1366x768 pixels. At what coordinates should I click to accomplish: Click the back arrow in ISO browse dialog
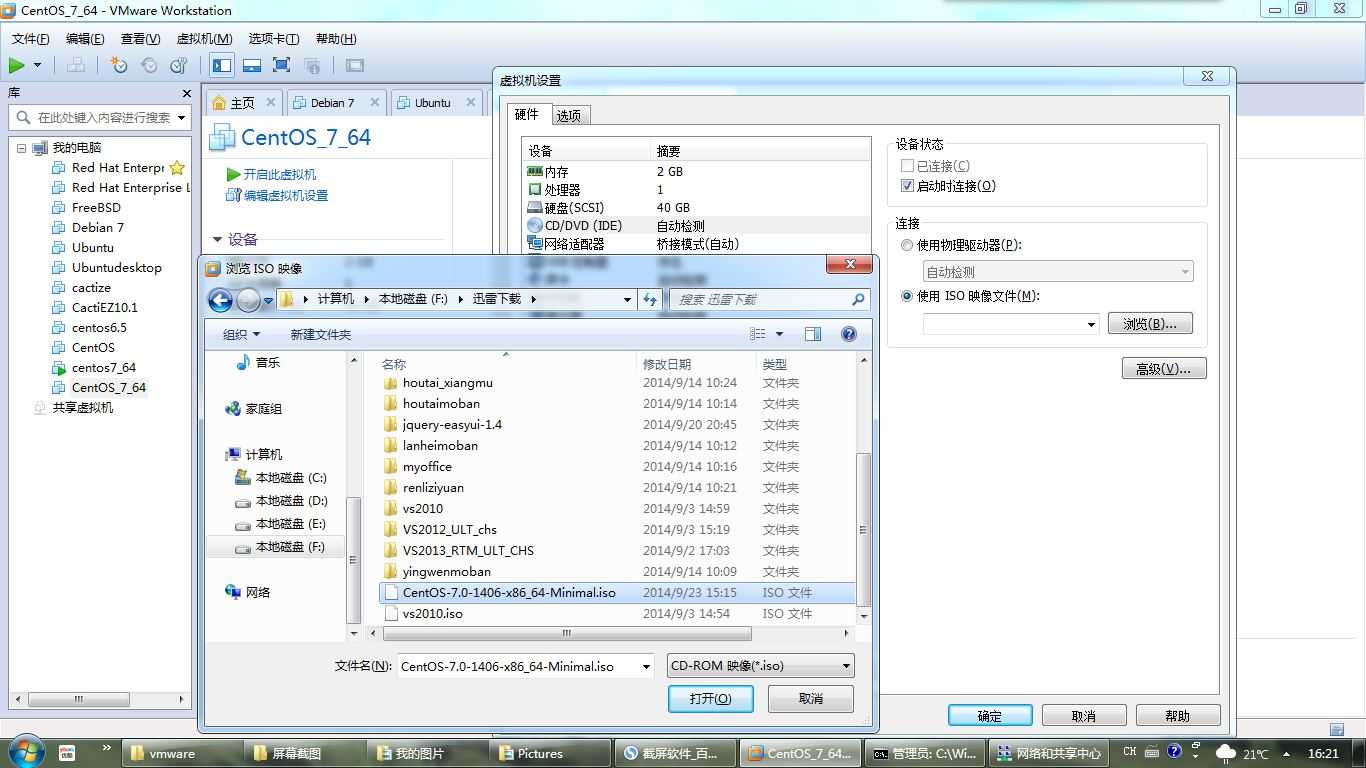coord(220,299)
